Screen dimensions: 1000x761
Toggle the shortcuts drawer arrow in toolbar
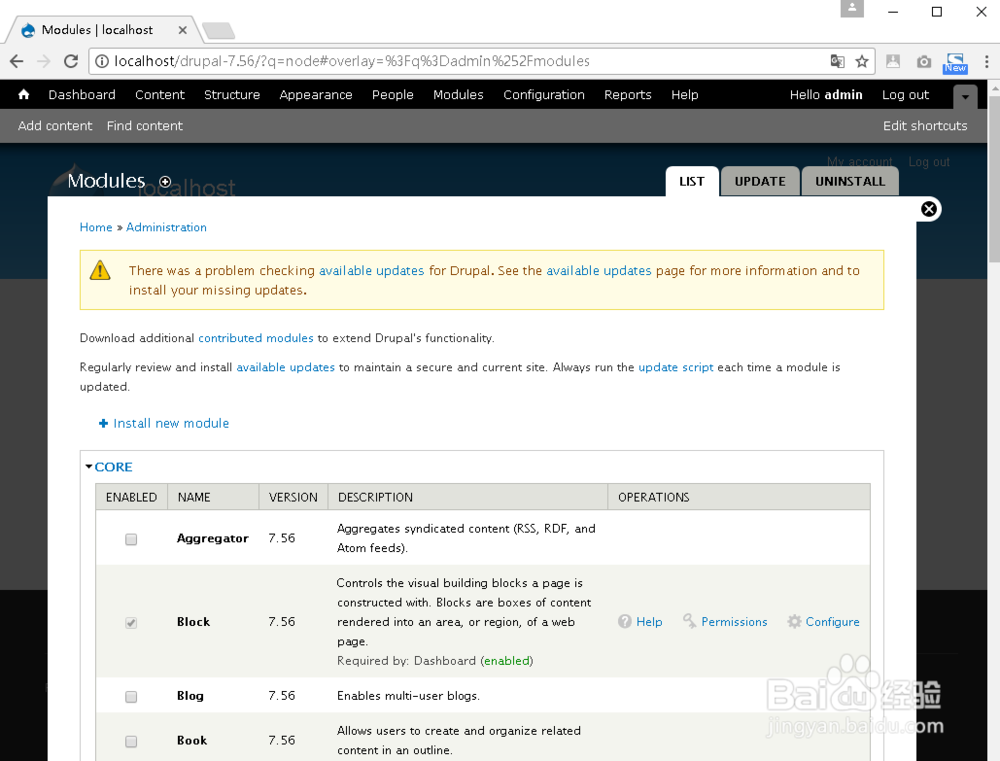pyautogui.click(x=965, y=97)
